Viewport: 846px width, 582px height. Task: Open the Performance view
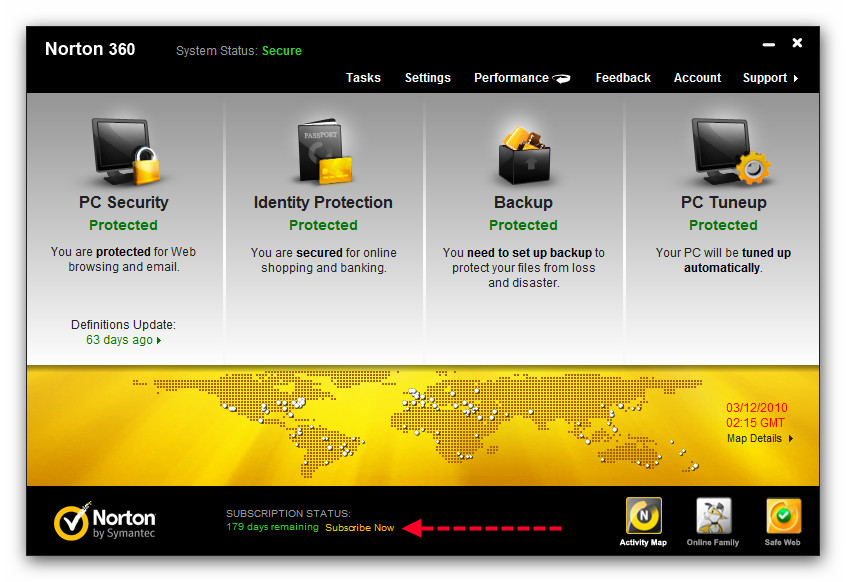(x=511, y=78)
